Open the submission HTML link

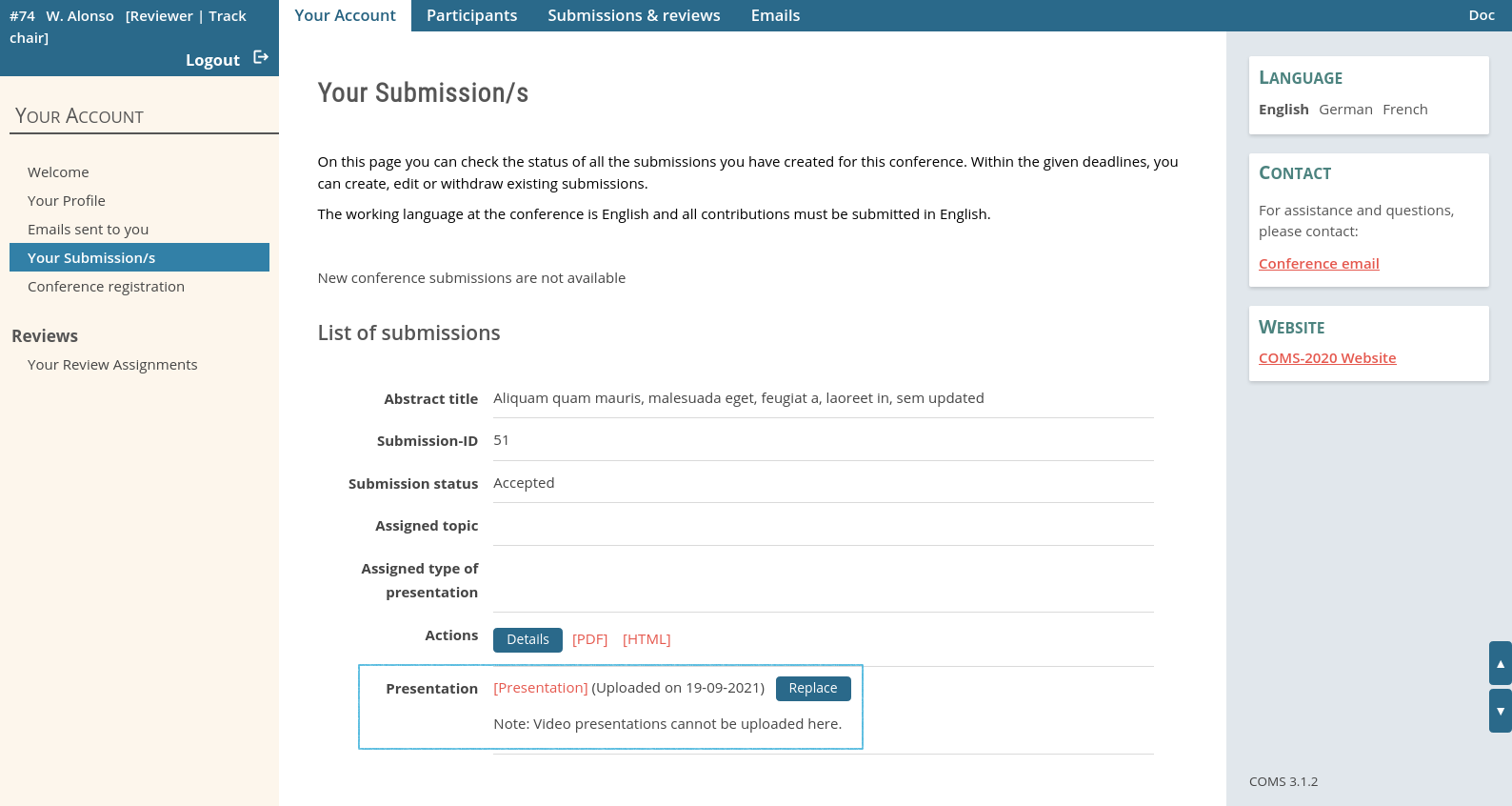(647, 639)
